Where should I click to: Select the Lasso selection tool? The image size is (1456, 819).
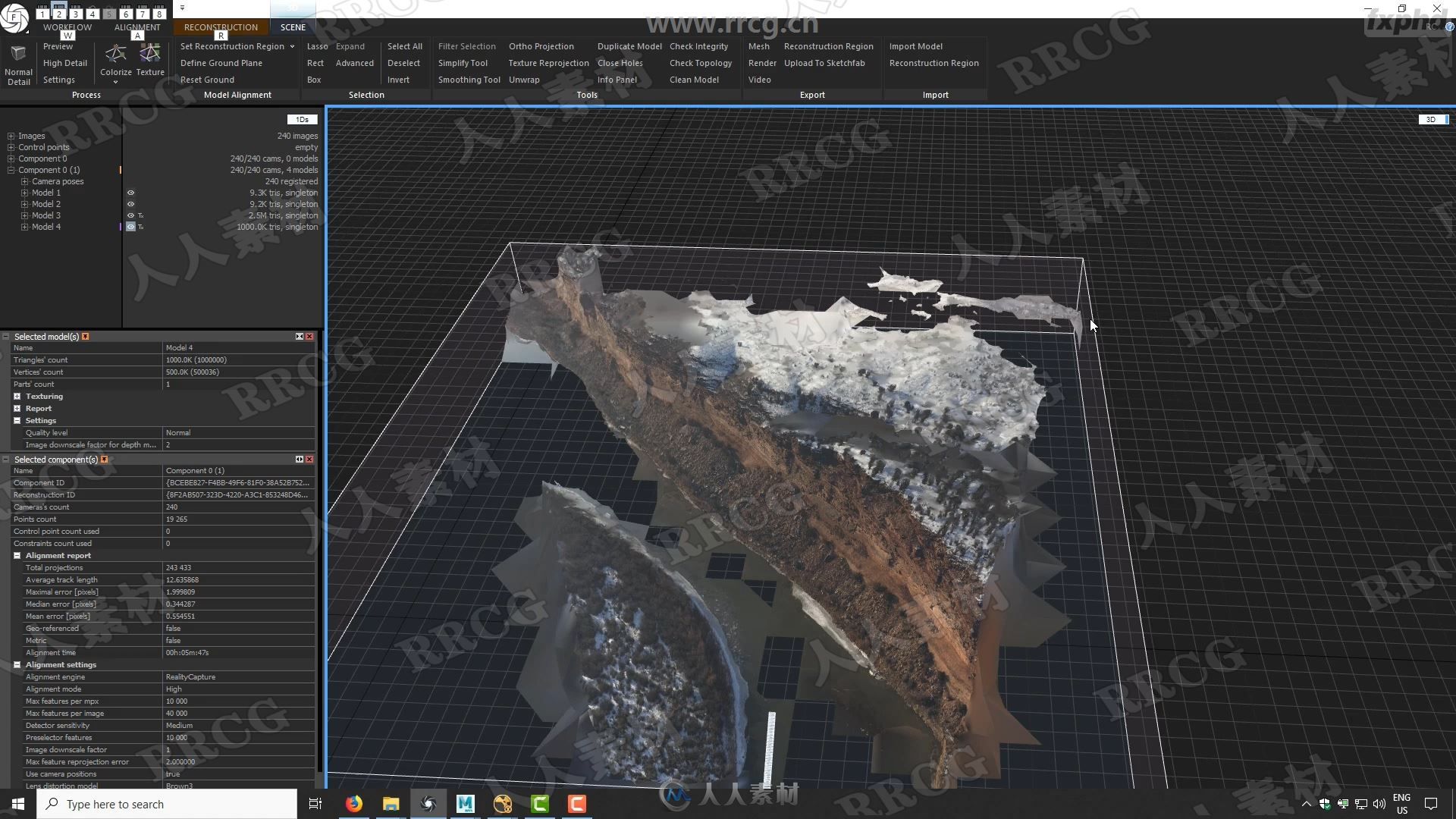pyautogui.click(x=317, y=47)
